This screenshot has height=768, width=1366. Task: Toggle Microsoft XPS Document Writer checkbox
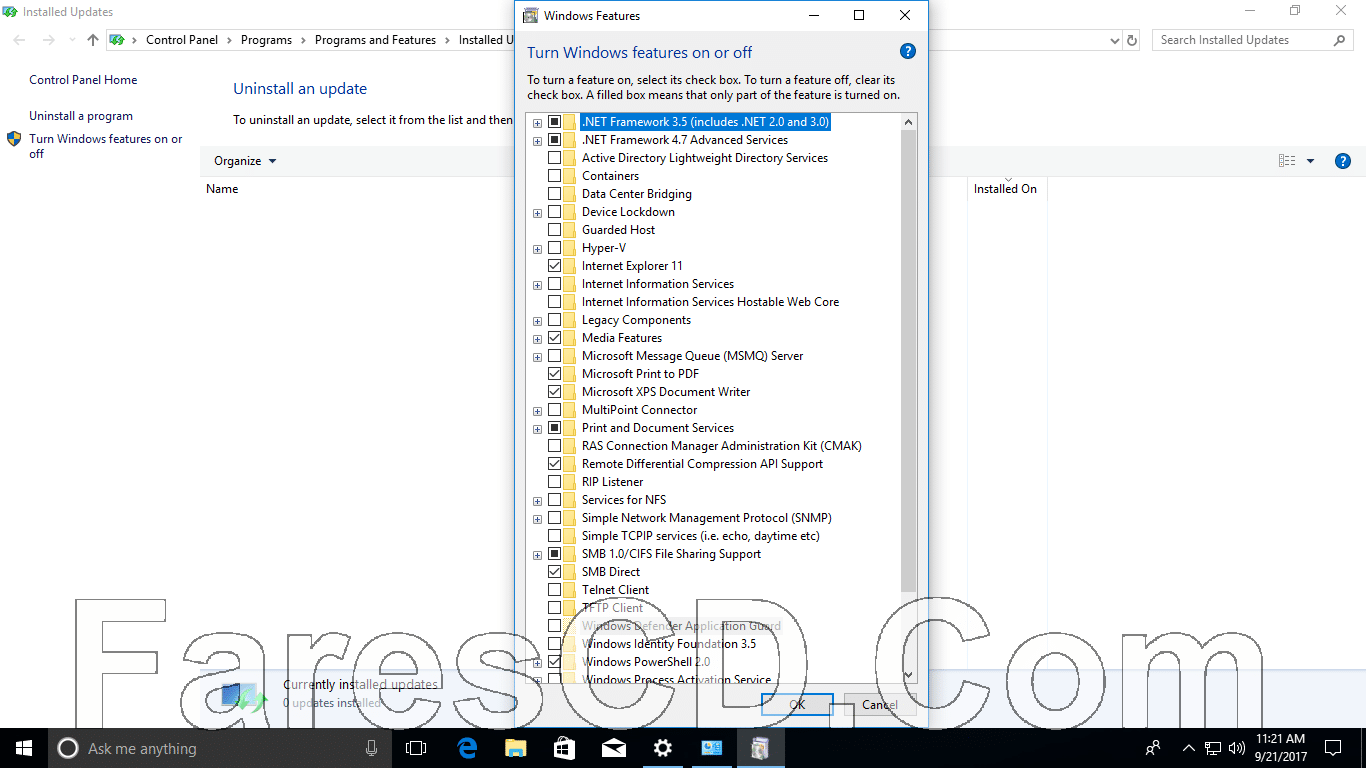554,392
